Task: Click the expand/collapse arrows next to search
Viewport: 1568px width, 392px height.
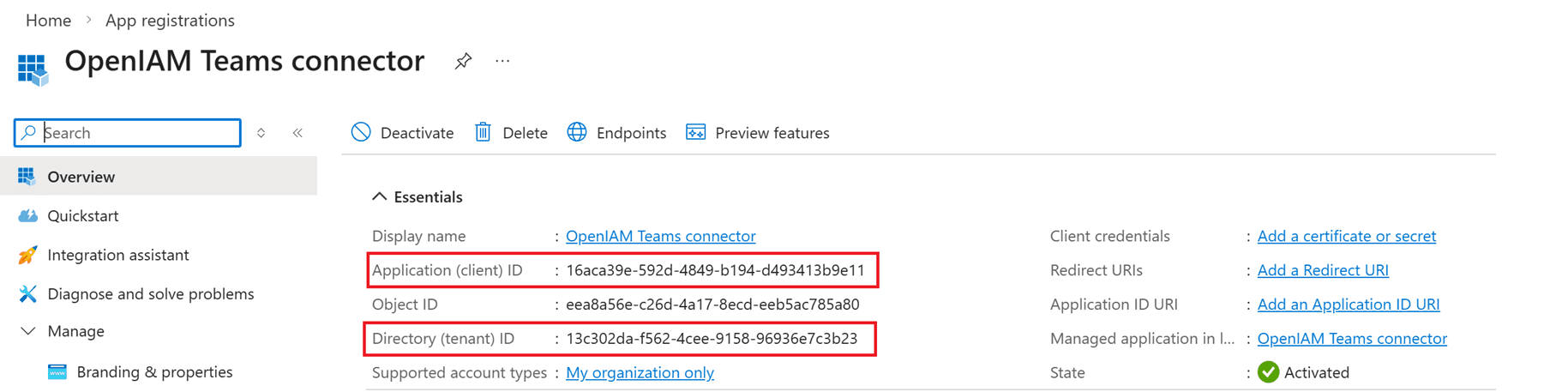Action: click(261, 133)
